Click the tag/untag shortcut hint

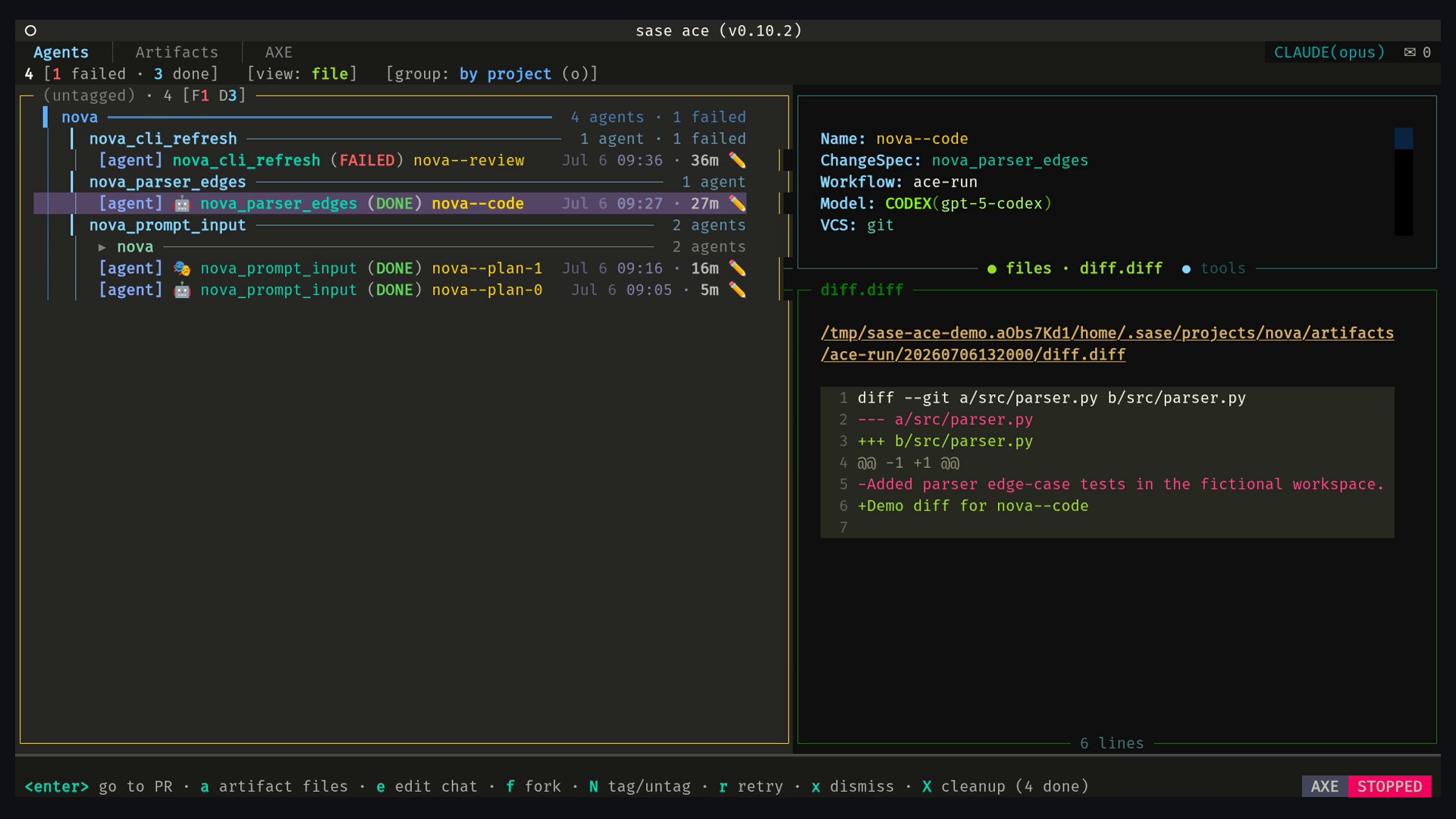point(640,786)
